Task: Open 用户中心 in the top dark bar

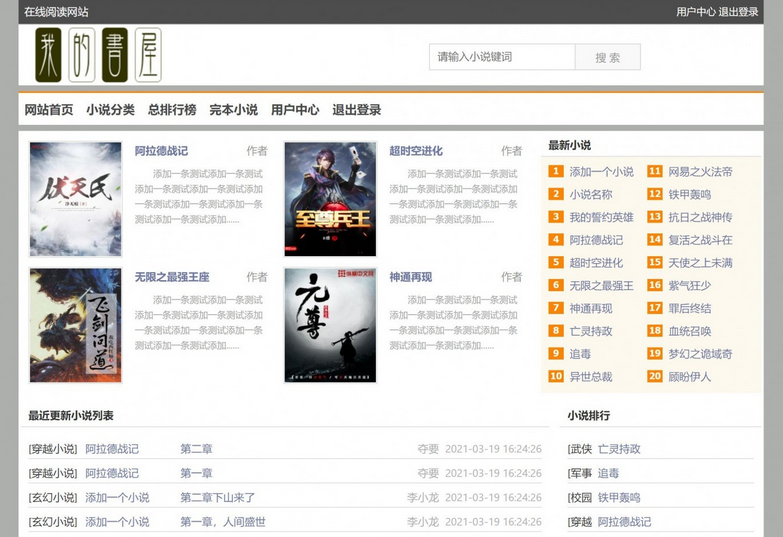Action: coord(696,12)
